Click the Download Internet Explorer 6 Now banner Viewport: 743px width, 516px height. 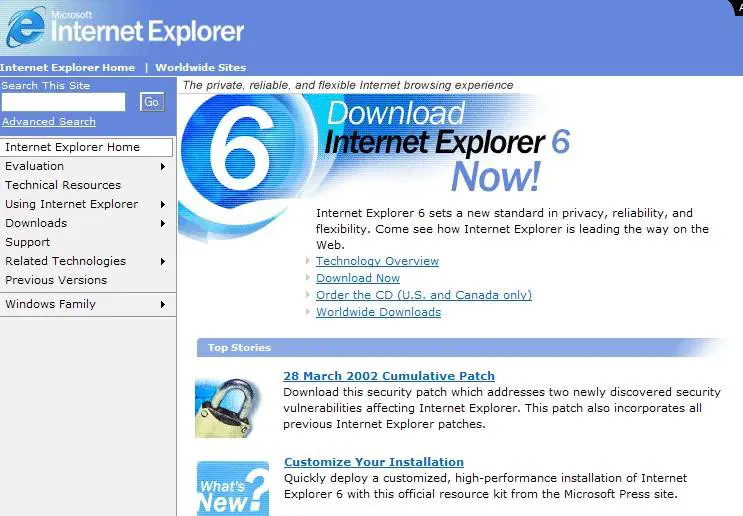pos(446,145)
